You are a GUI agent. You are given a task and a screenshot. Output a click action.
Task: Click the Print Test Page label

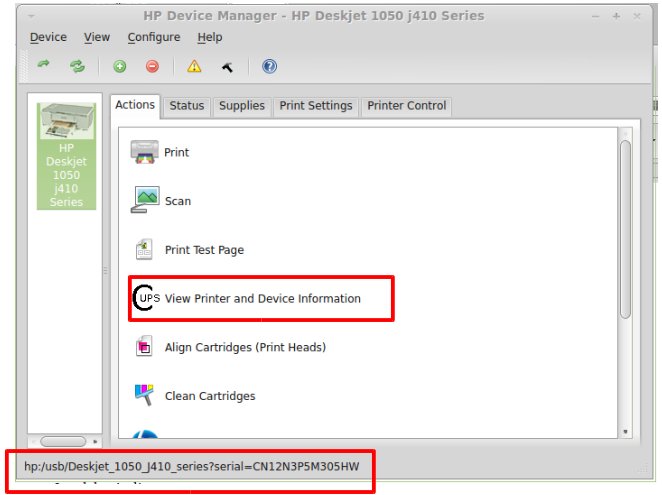point(204,250)
